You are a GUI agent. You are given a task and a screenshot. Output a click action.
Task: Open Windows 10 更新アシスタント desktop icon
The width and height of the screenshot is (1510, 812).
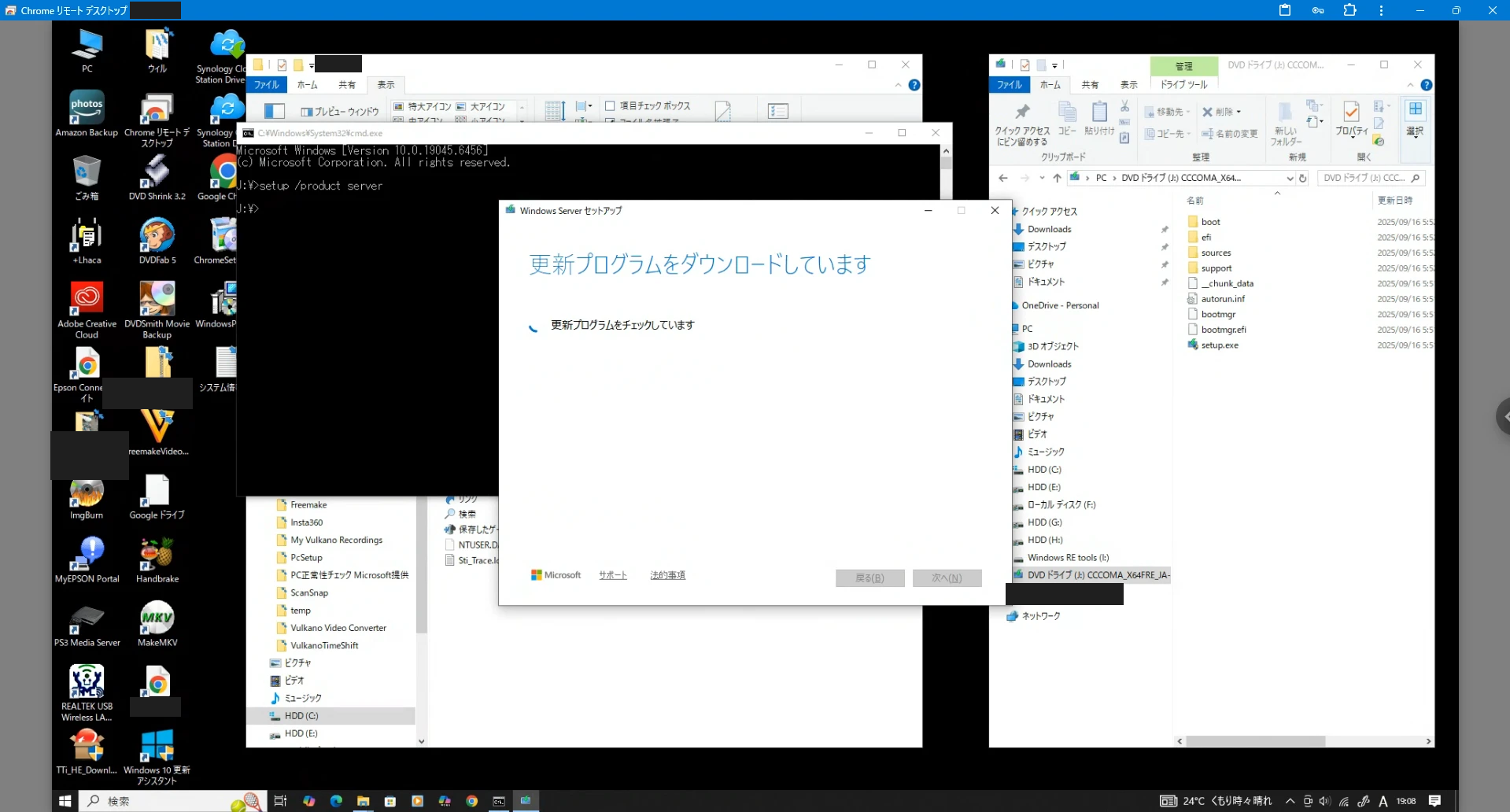[x=157, y=756]
